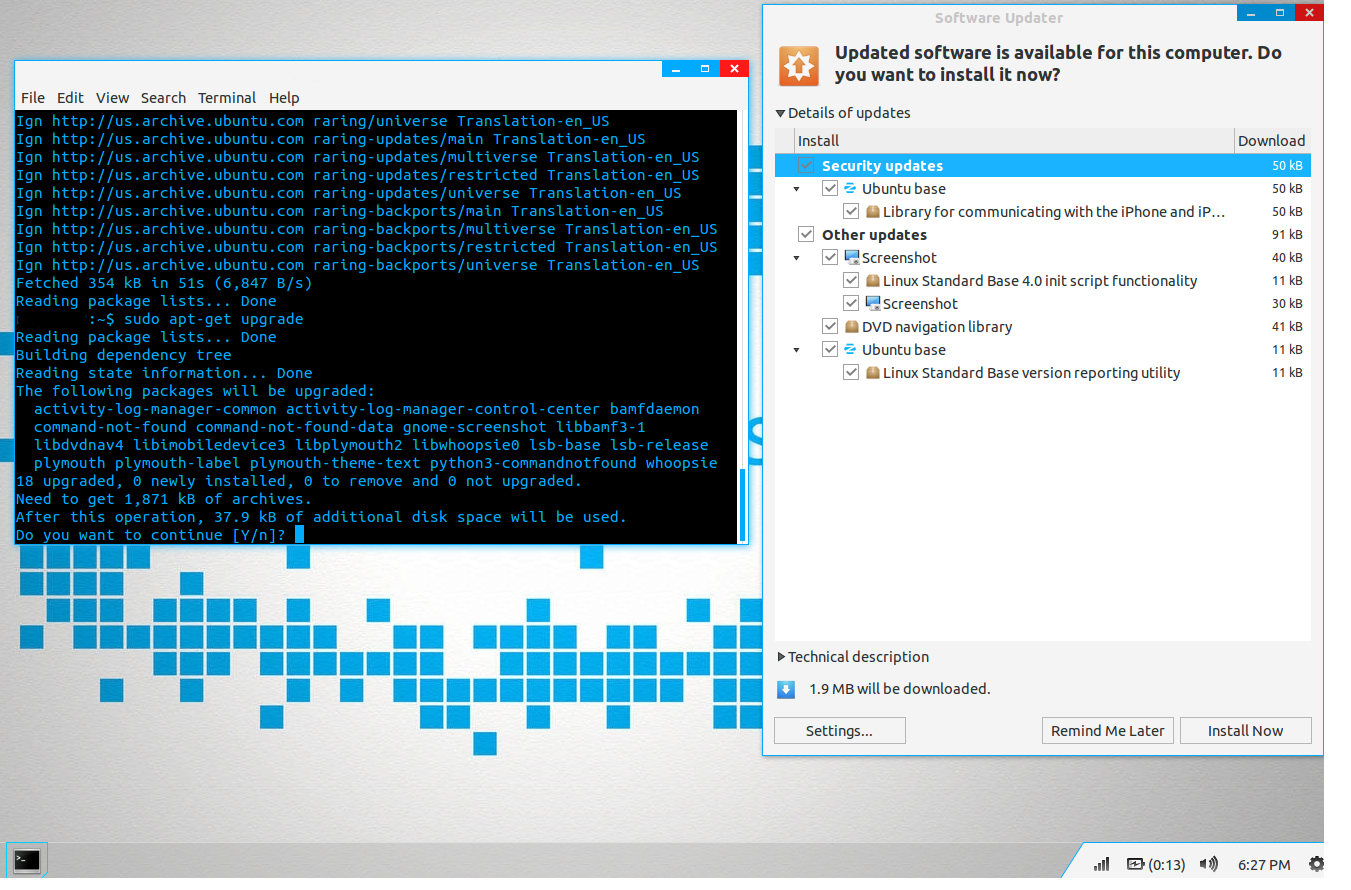Click the Software Updater orange star icon

click(x=799, y=65)
